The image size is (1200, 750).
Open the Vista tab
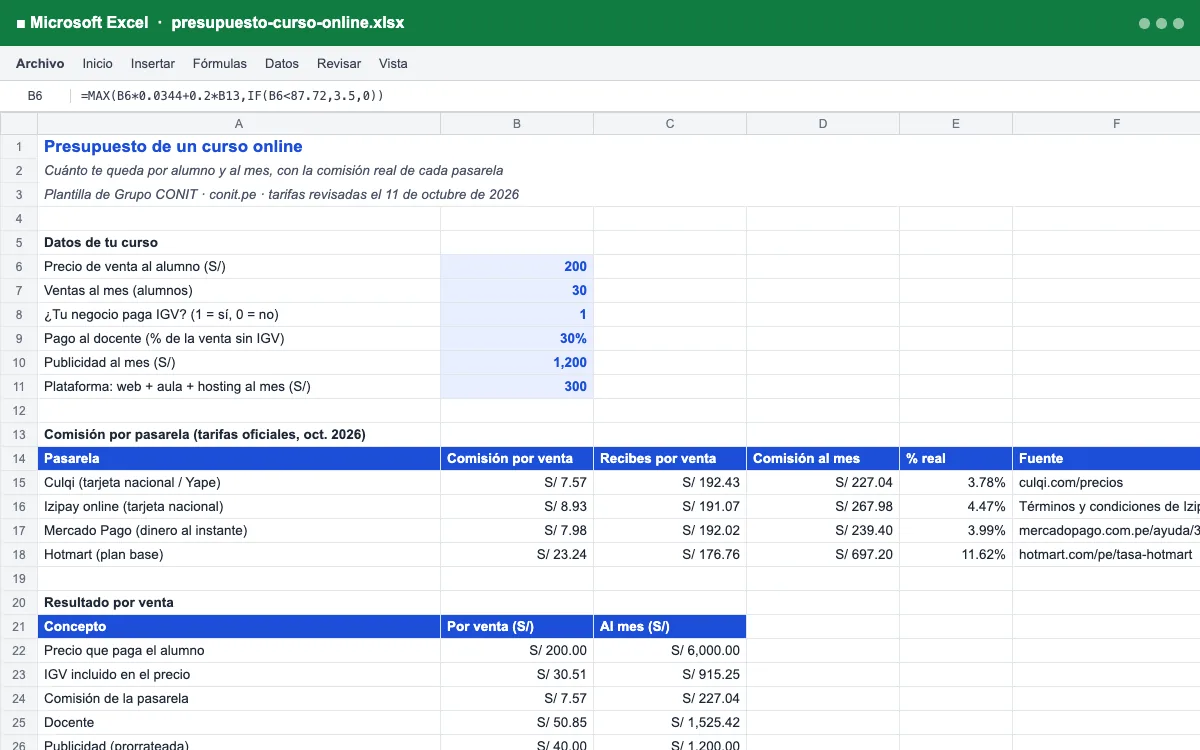pos(393,63)
